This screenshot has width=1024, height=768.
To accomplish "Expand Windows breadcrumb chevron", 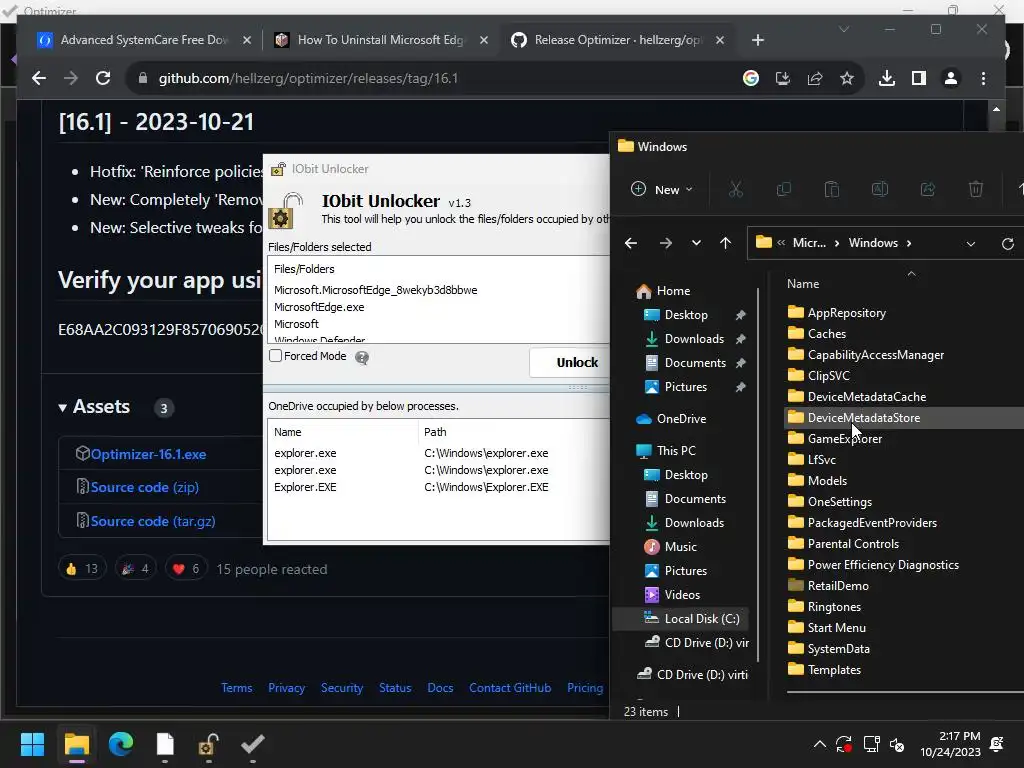I will pos(909,243).
